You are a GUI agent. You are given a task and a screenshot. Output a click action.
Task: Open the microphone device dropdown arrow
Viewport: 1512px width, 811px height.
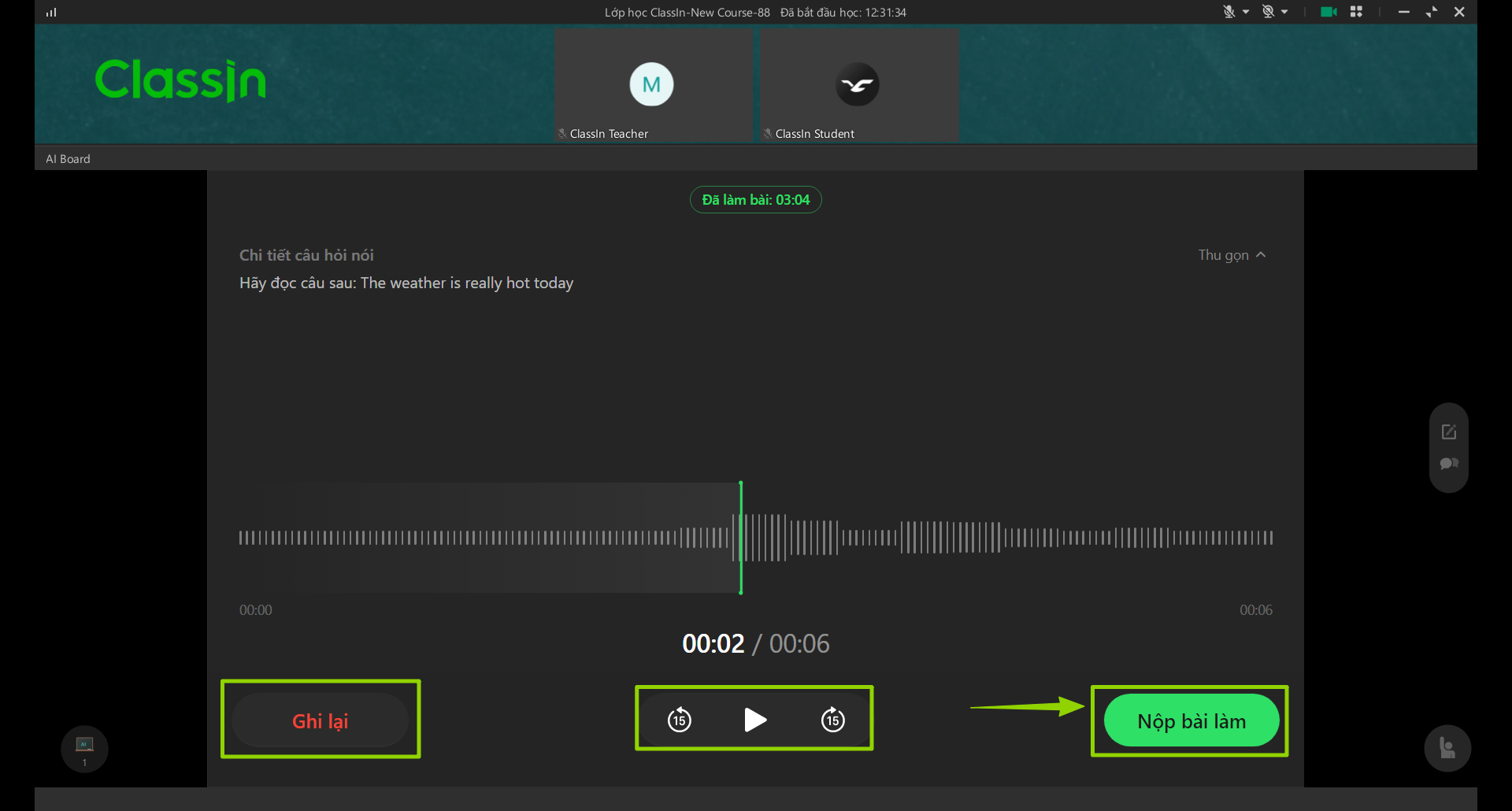1246,12
